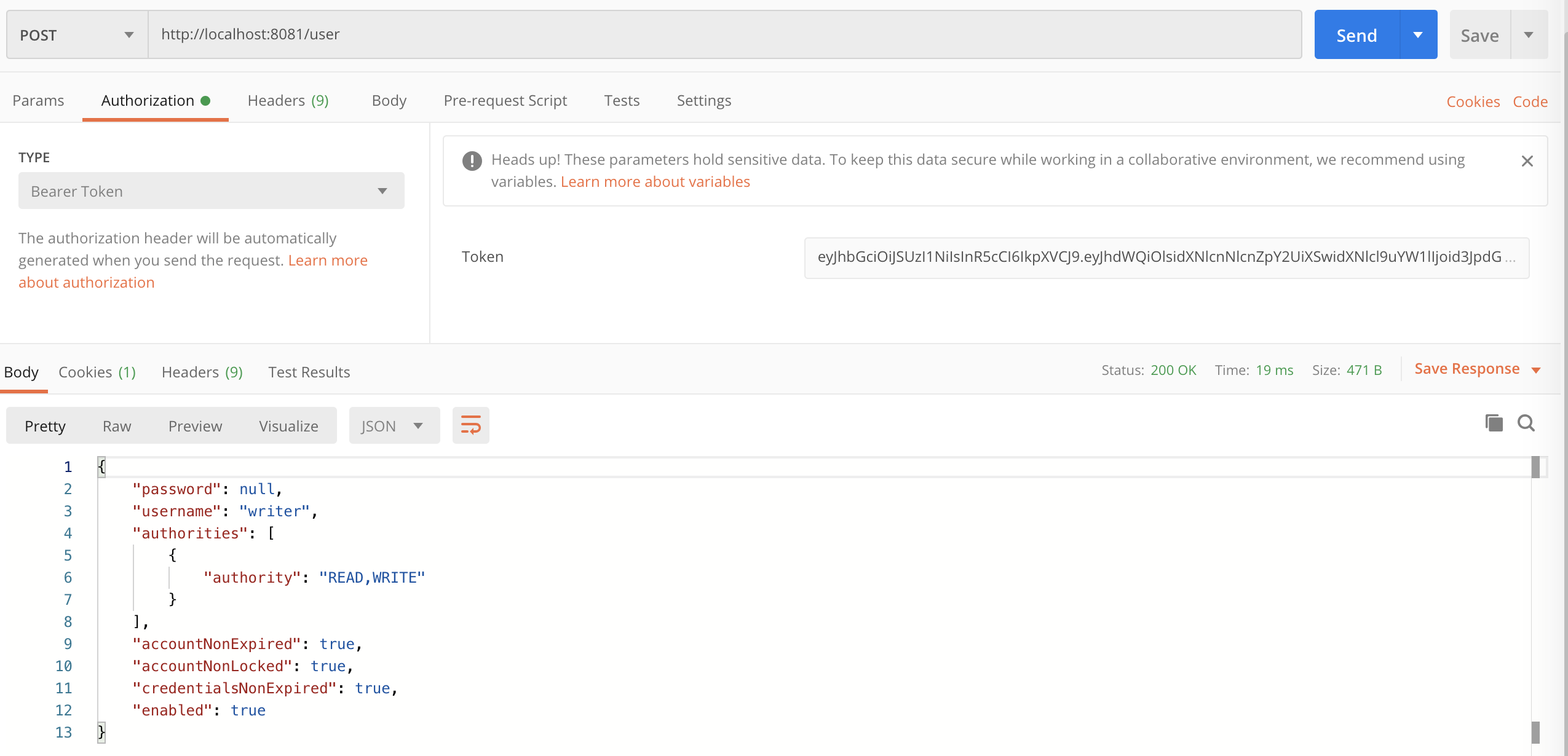The height and width of the screenshot is (756, 1568).
Task: Open the Pre-request Script tab
Action: click(505, 101)
